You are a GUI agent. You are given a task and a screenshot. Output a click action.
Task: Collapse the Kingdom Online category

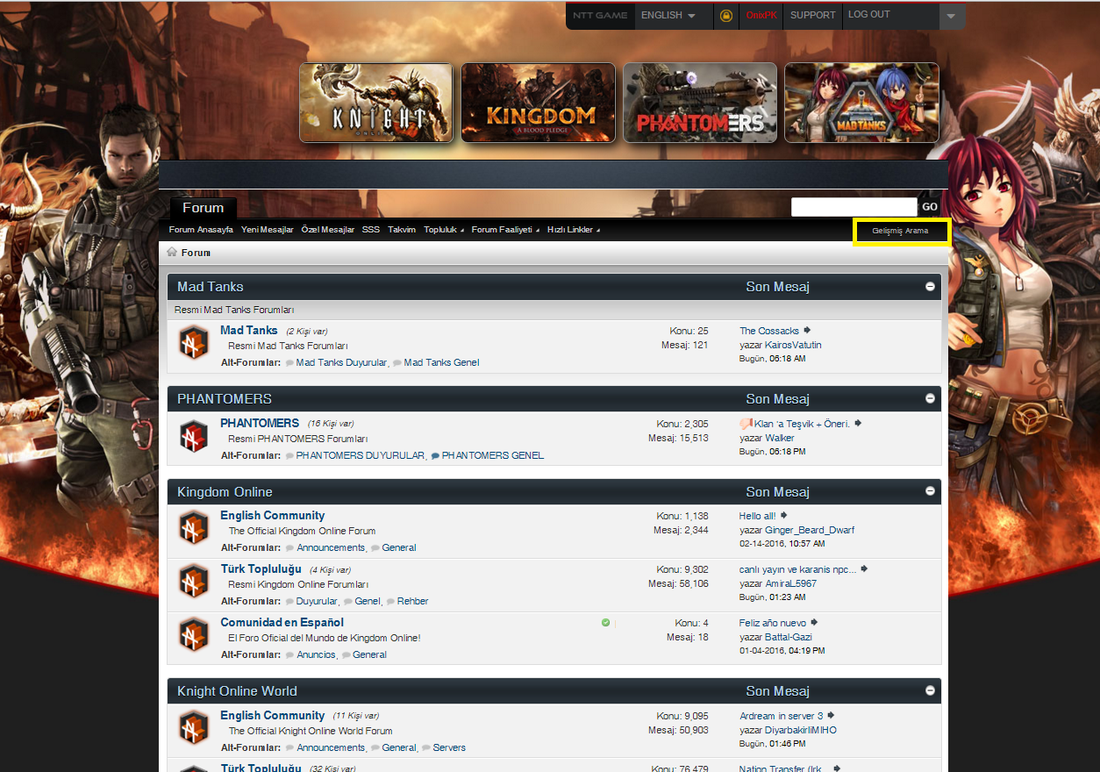pyautogui.click(x=930, y=491)
